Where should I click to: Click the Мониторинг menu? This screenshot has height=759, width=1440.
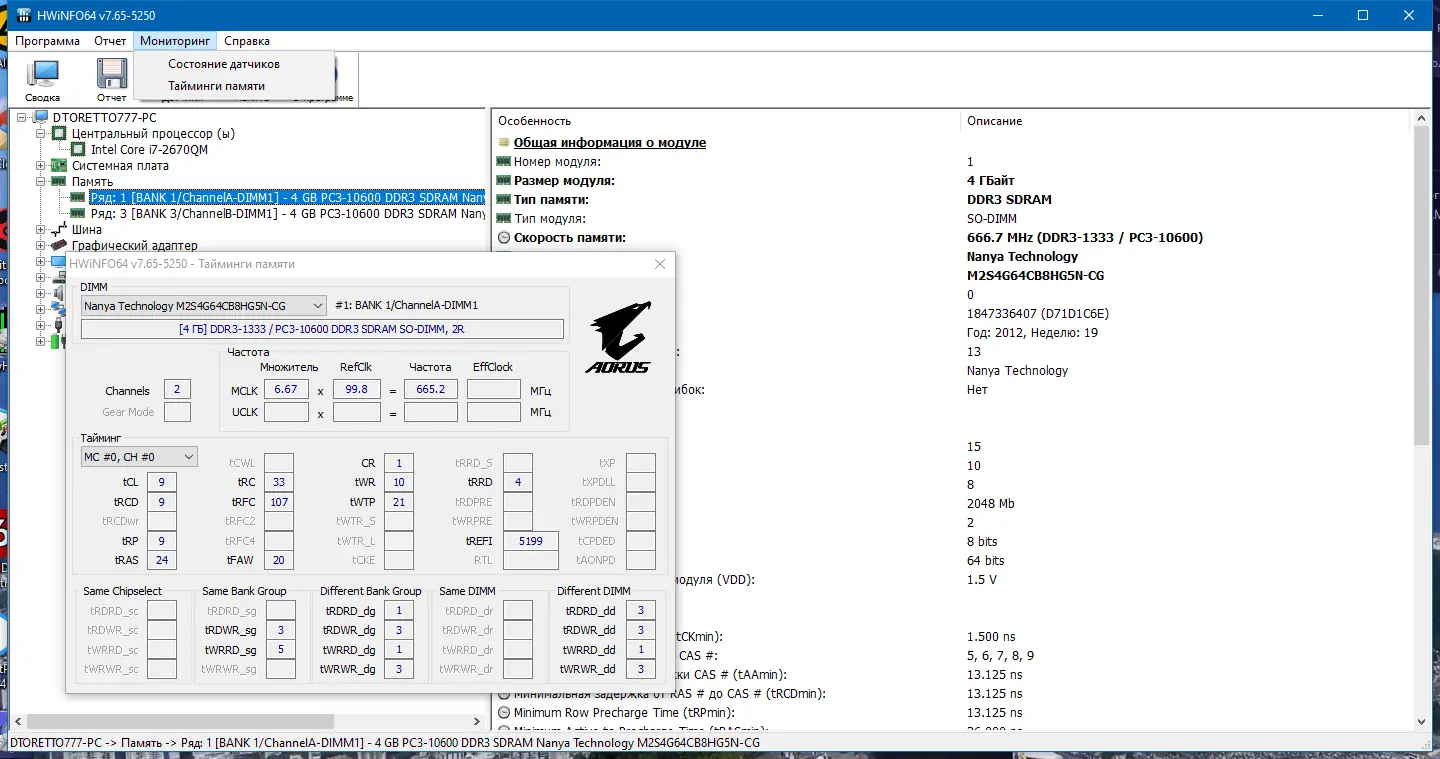tap(175, 41)
